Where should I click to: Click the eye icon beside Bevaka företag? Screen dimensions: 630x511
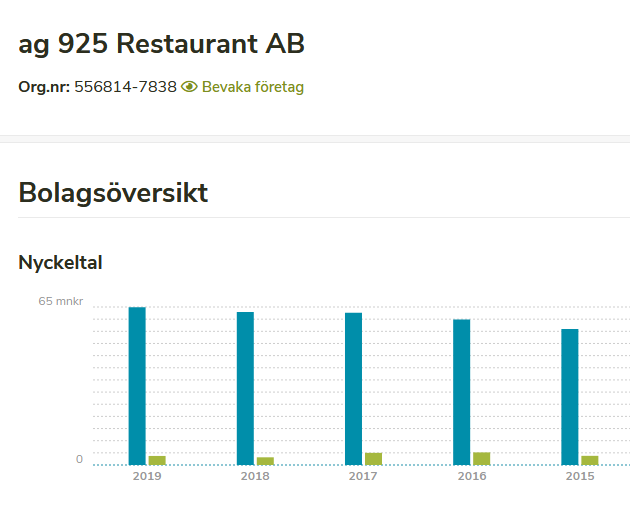[189, 87]
